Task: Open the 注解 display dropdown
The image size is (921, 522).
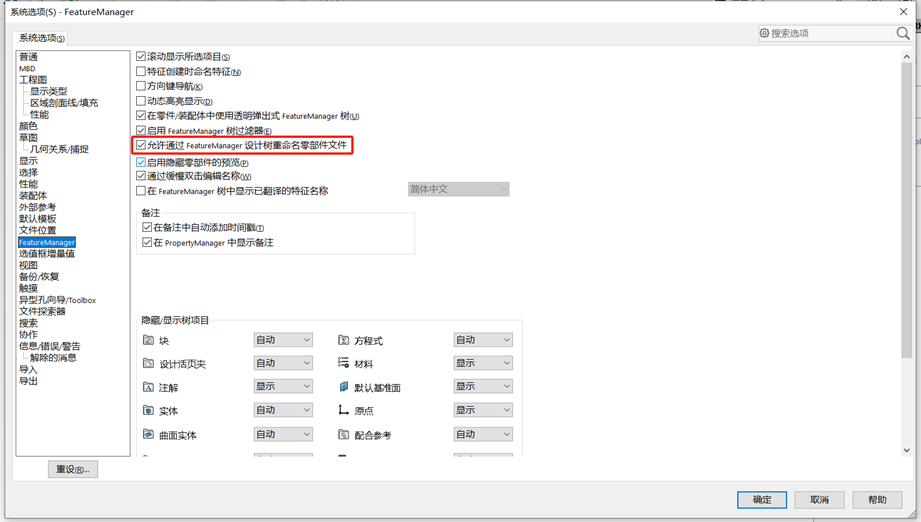Action: 283,387
